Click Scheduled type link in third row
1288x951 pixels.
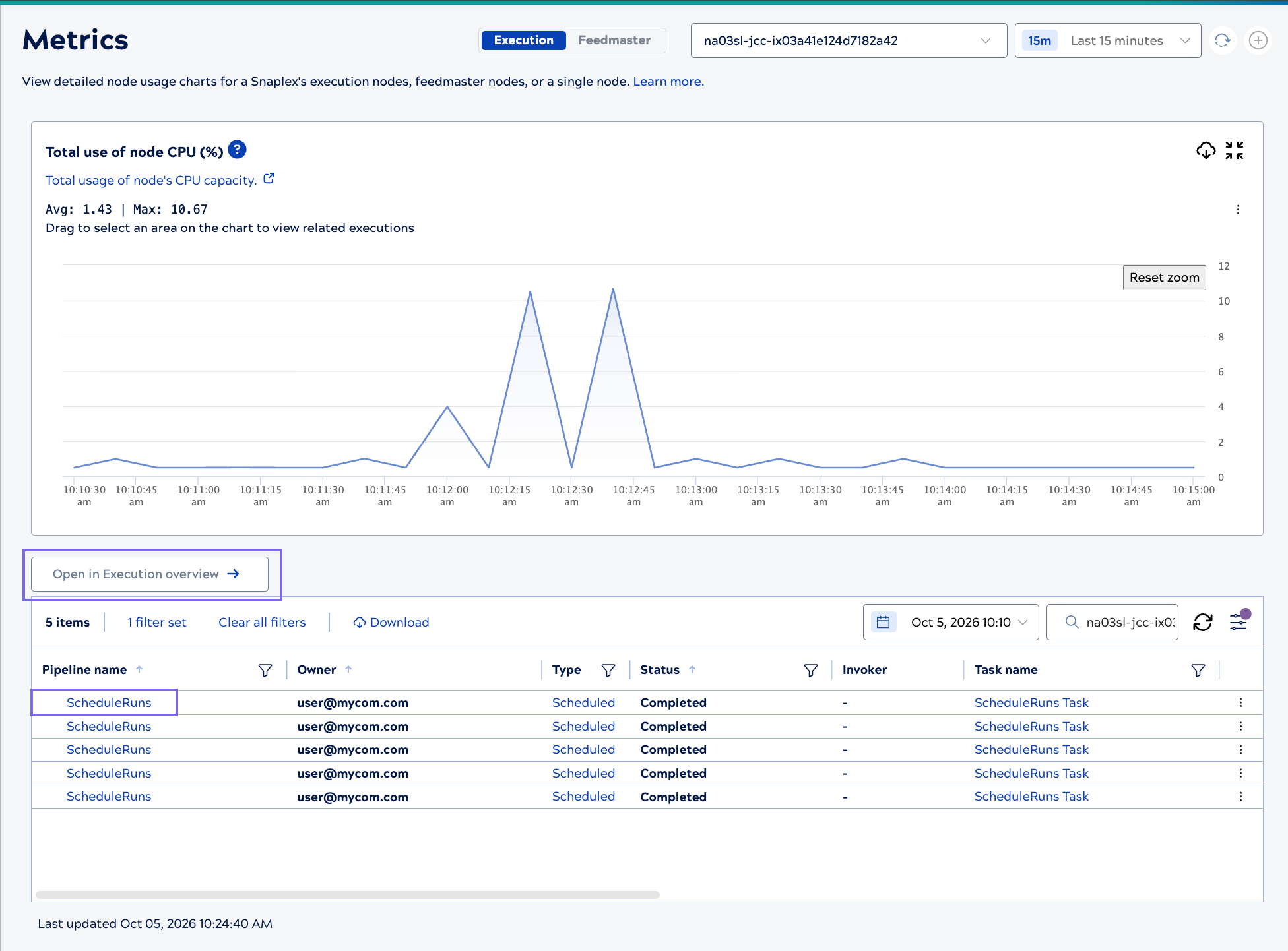[583, 750]
